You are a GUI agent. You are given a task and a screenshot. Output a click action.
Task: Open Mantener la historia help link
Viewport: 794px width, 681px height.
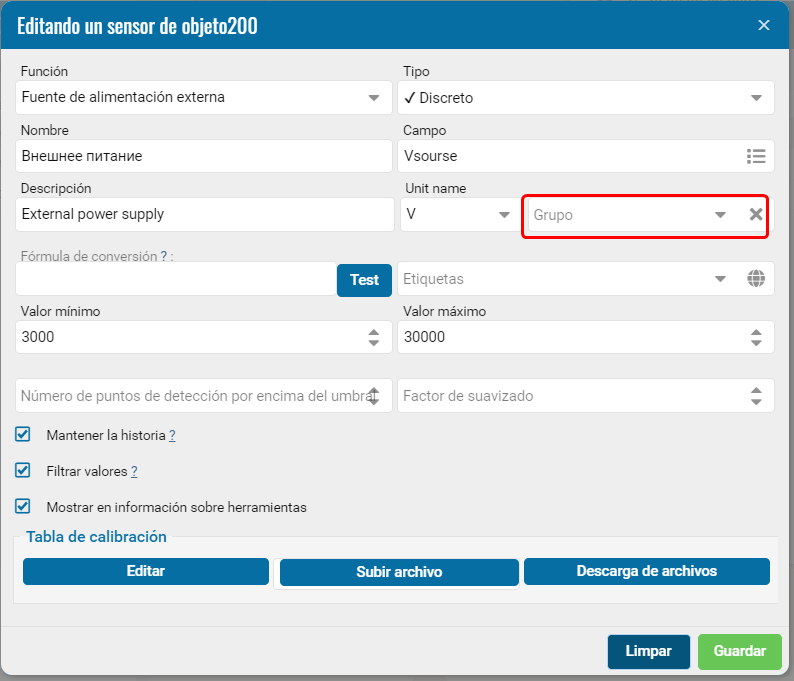point(172,435)
